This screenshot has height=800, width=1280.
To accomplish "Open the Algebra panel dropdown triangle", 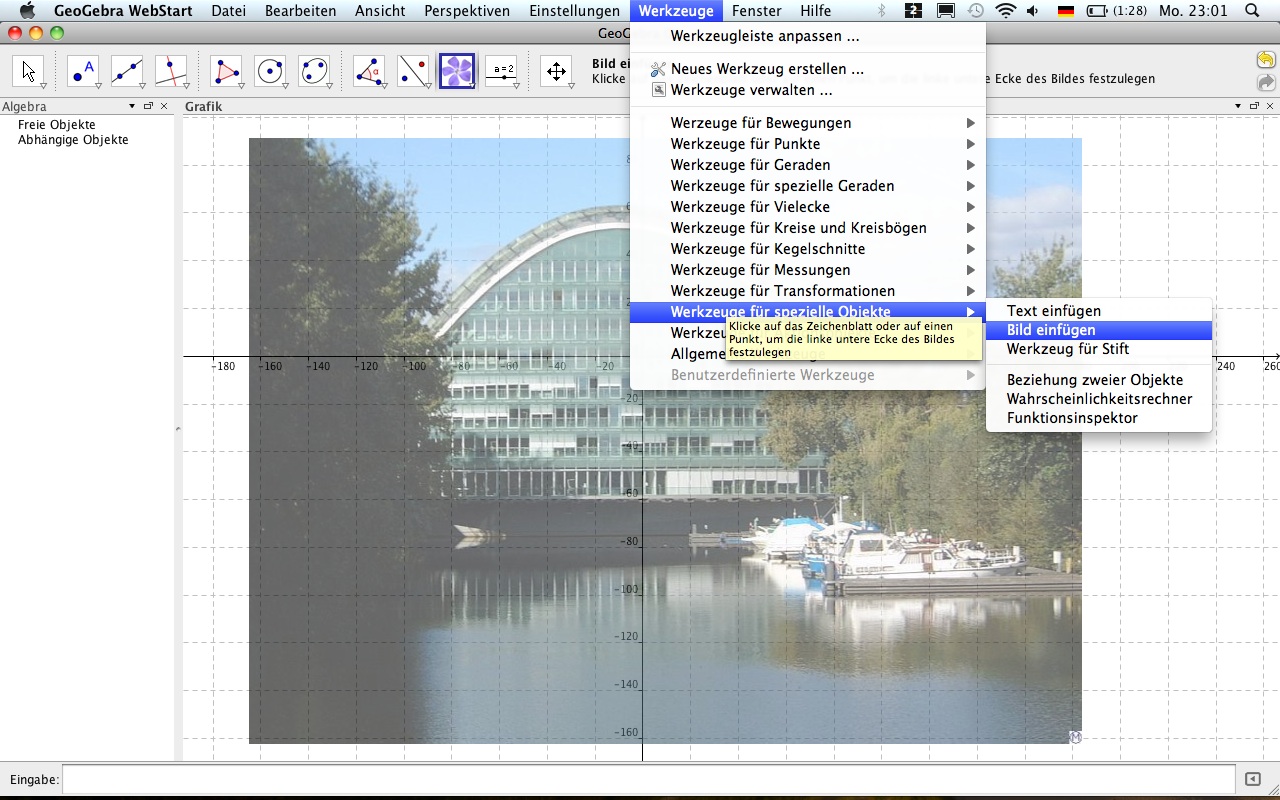I will coord(132,106).
